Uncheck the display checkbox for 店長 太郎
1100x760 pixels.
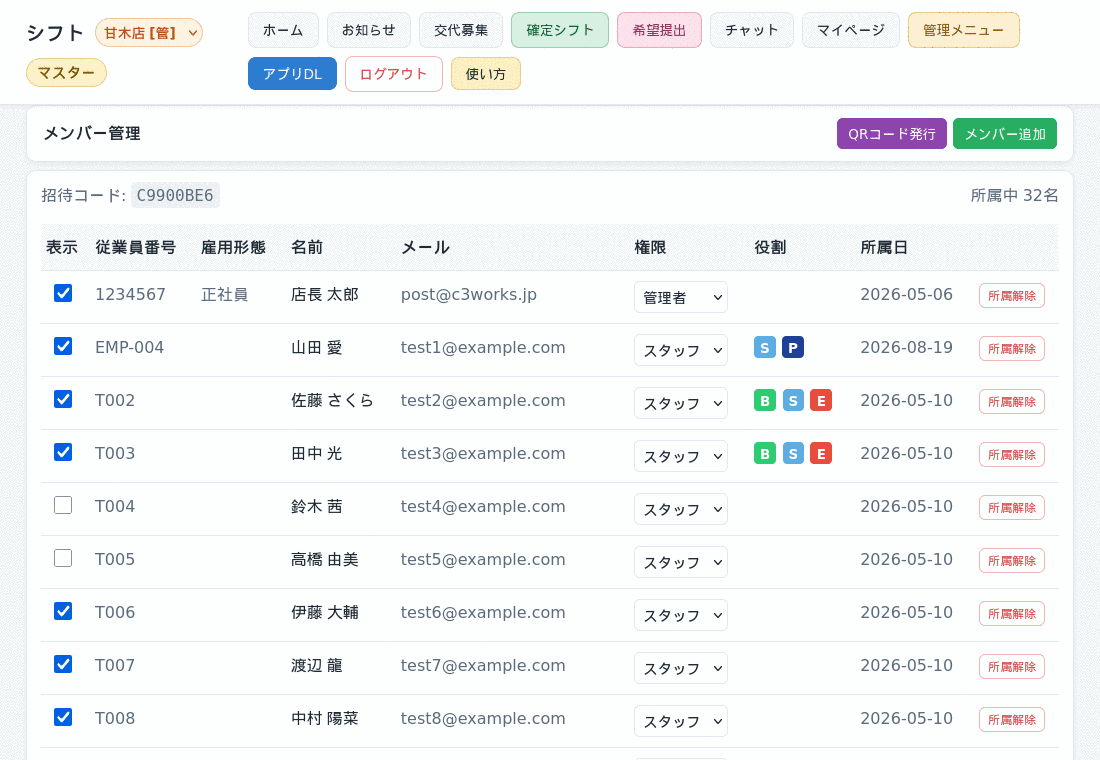pyautogui.click(x=63, y=293)
